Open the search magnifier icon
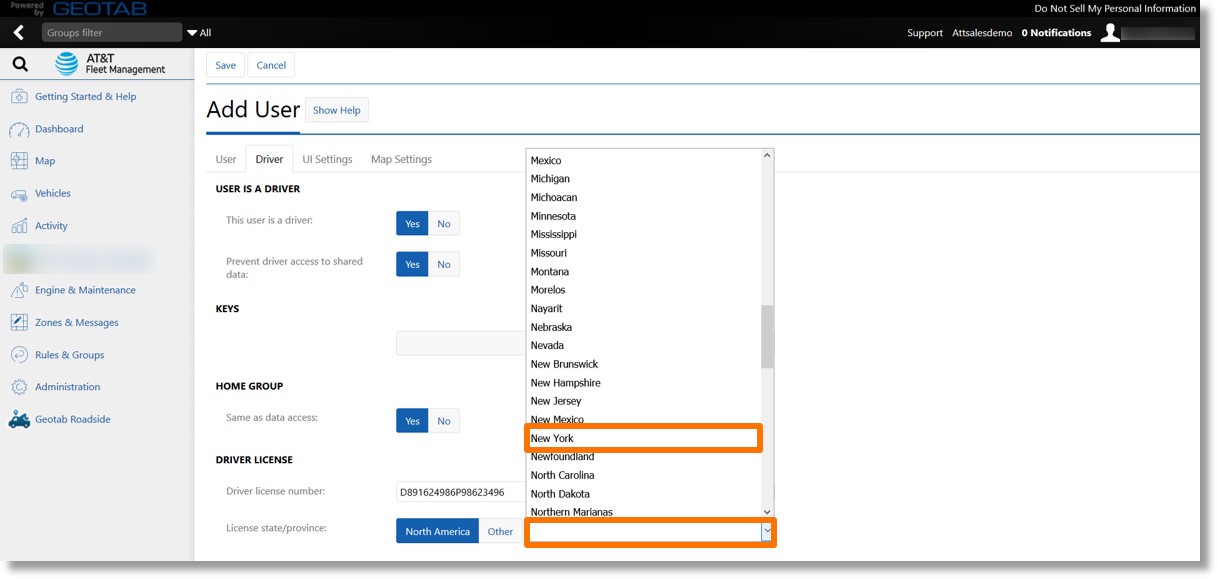This screenshot has height=579, width=1218. pyautogui.click(x=19, y=65)
